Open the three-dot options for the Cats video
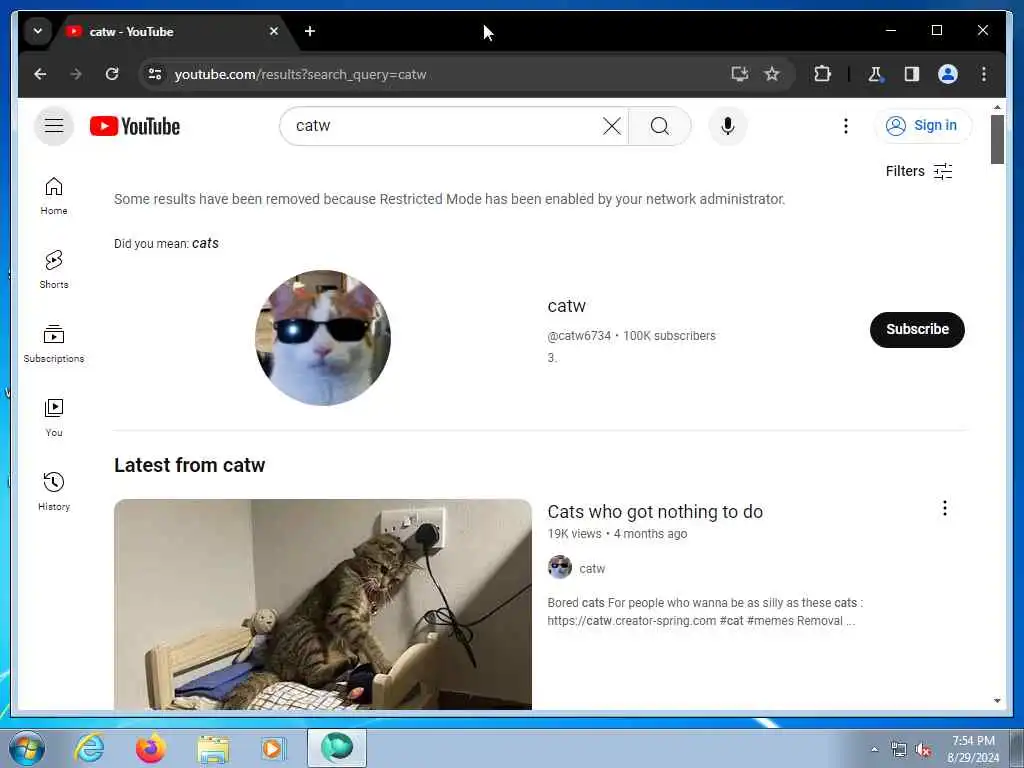Viewport: 1024px width, 768px height. pos(944,508)
